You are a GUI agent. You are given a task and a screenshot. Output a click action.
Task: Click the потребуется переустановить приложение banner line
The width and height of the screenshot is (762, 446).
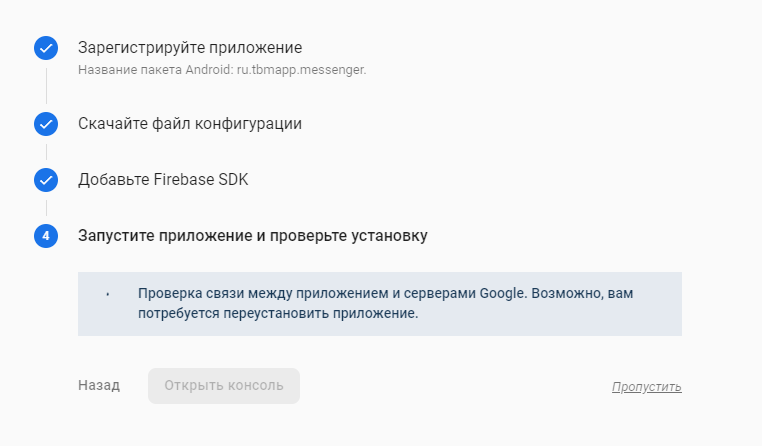278,313
